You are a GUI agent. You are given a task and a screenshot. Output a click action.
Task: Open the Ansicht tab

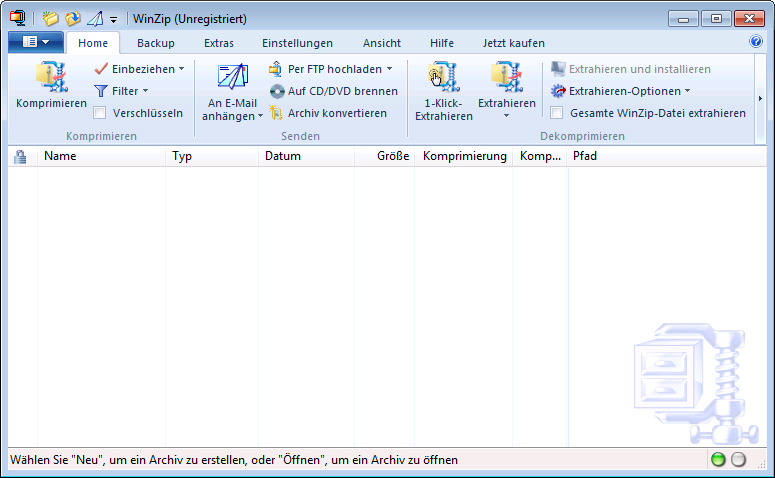pos(382,43)
